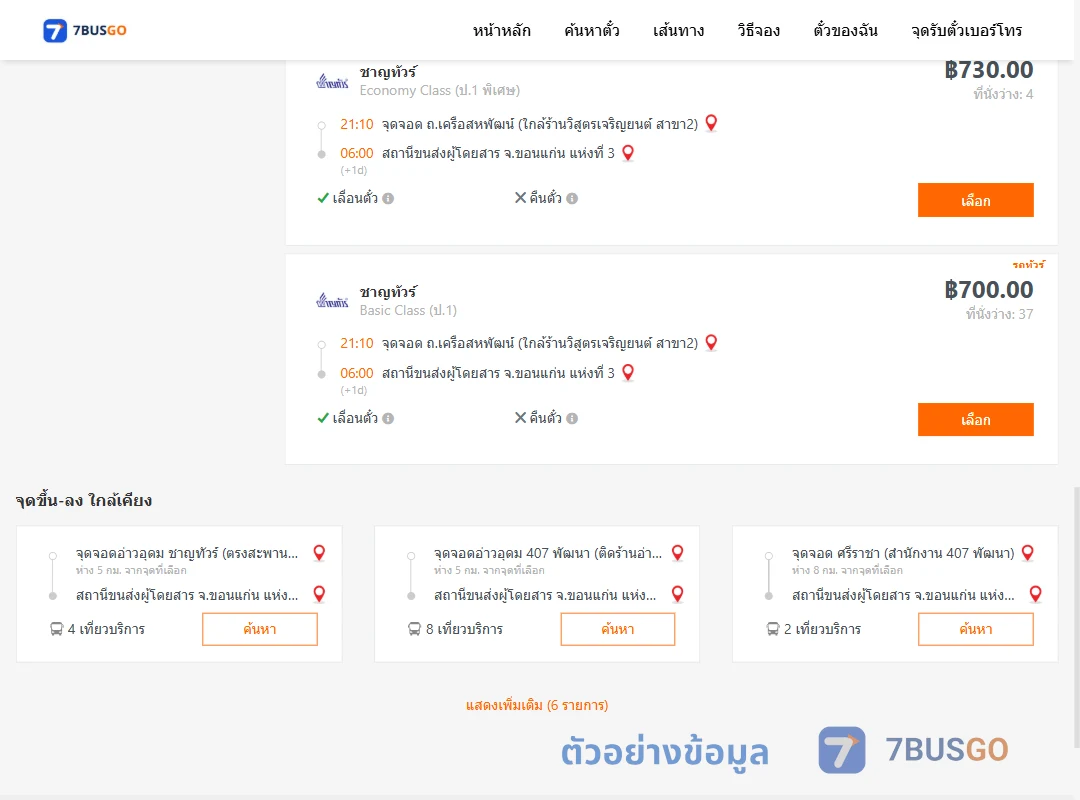Open map pin for จุดจอดอ่าวอุดม 407 พัฒนา stop
Image resolution: width=1080 pixels, height=800 pixels.
click(x=677, y=553)
